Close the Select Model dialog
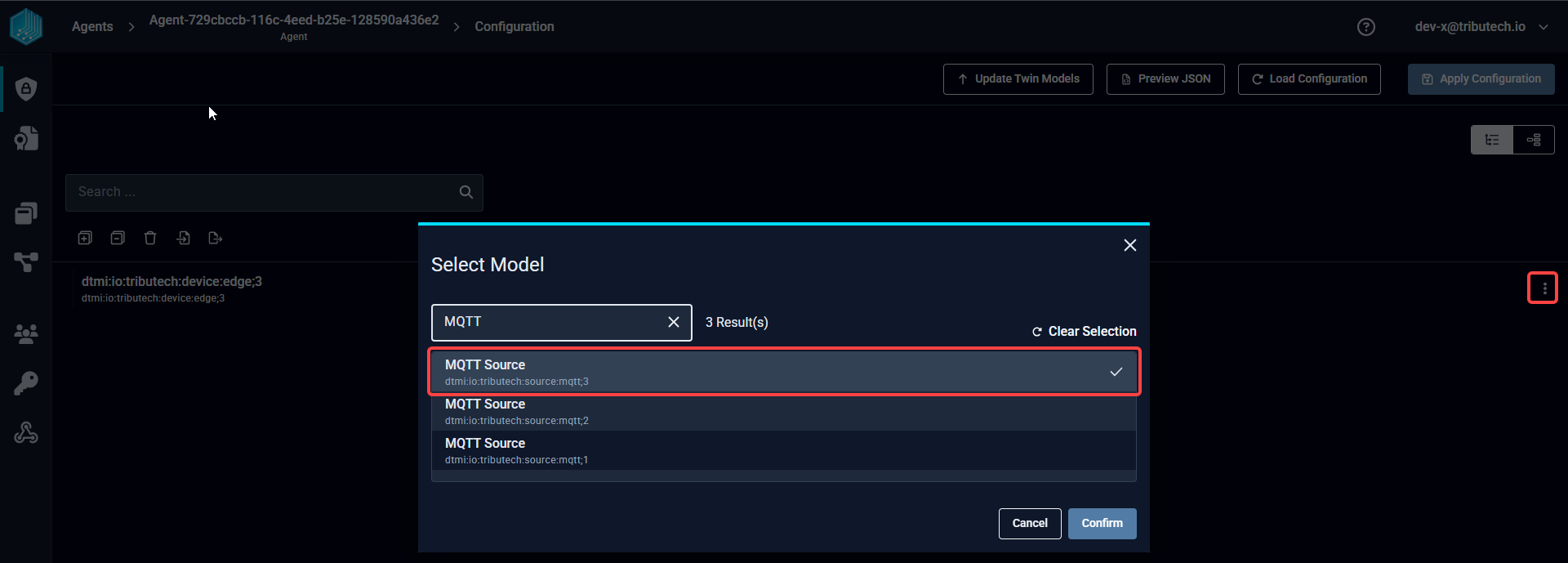 1130,245
